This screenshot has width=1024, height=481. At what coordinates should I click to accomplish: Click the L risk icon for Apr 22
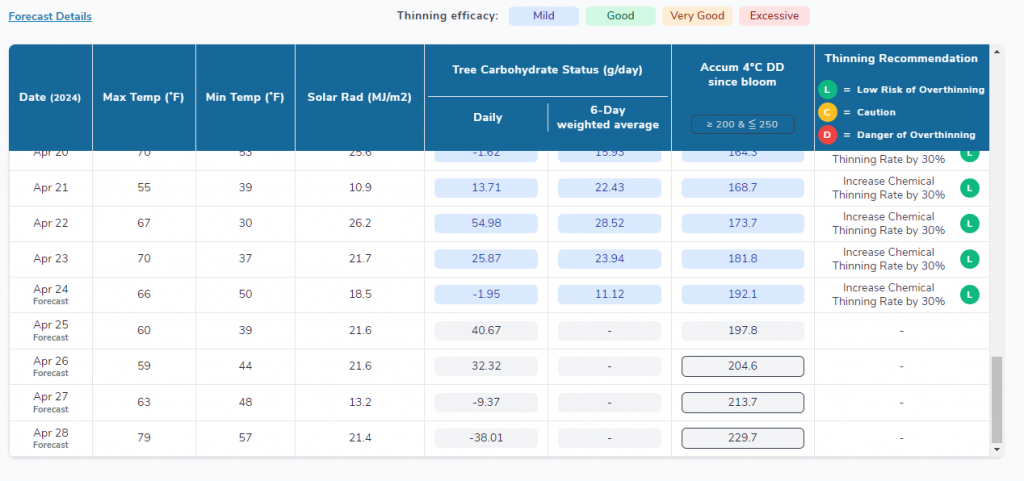(968, 224)
